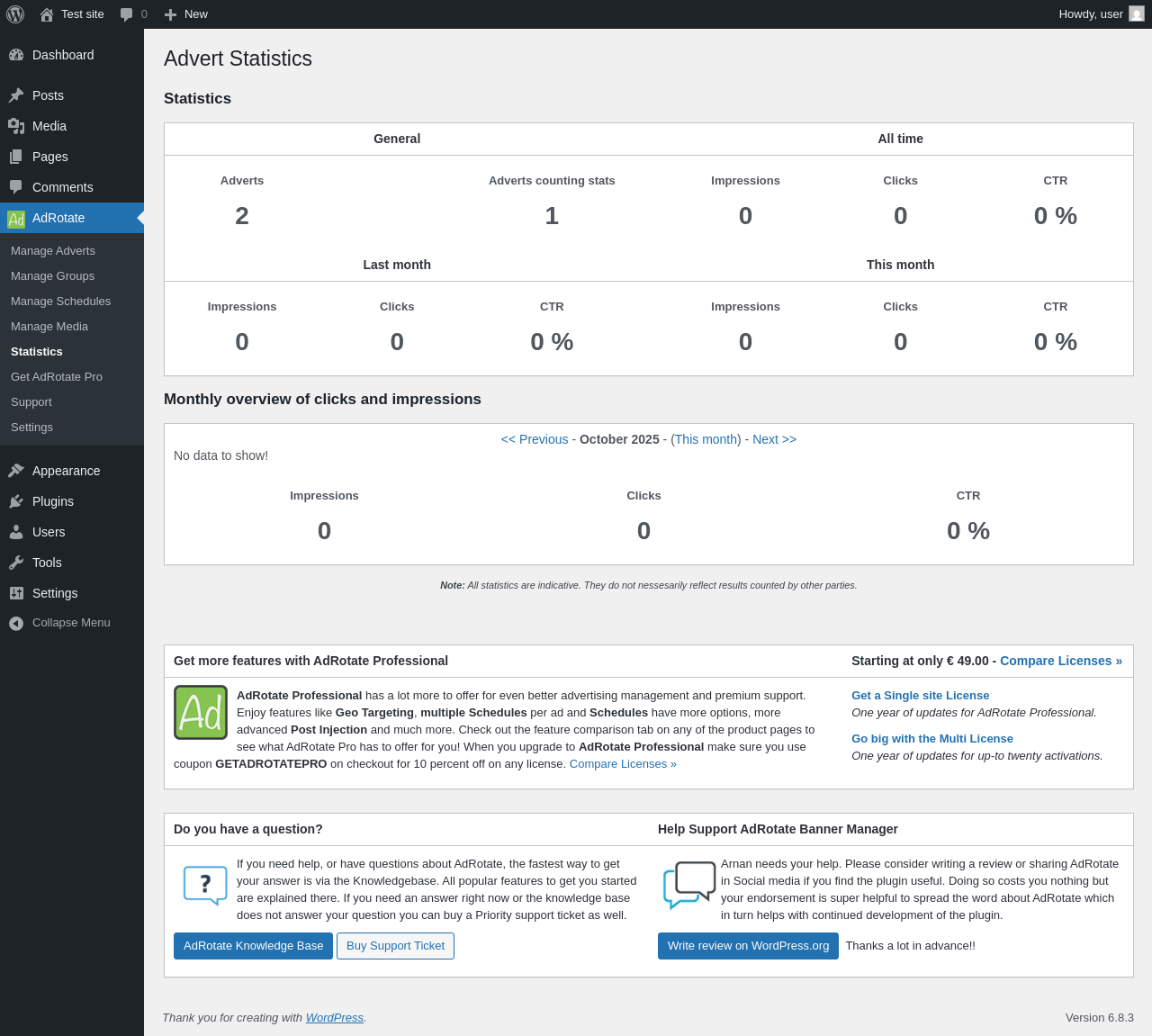Open the Tools menu label

coord(47,563)
